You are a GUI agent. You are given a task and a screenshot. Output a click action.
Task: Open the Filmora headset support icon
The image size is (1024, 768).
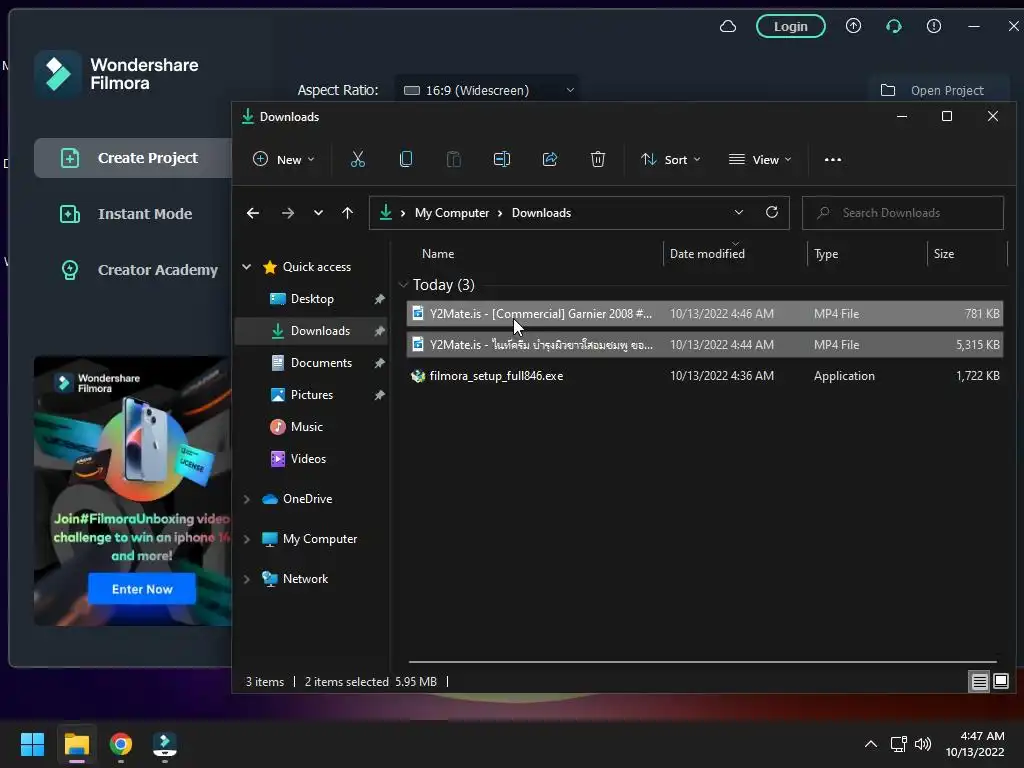[x=893, y=26]
